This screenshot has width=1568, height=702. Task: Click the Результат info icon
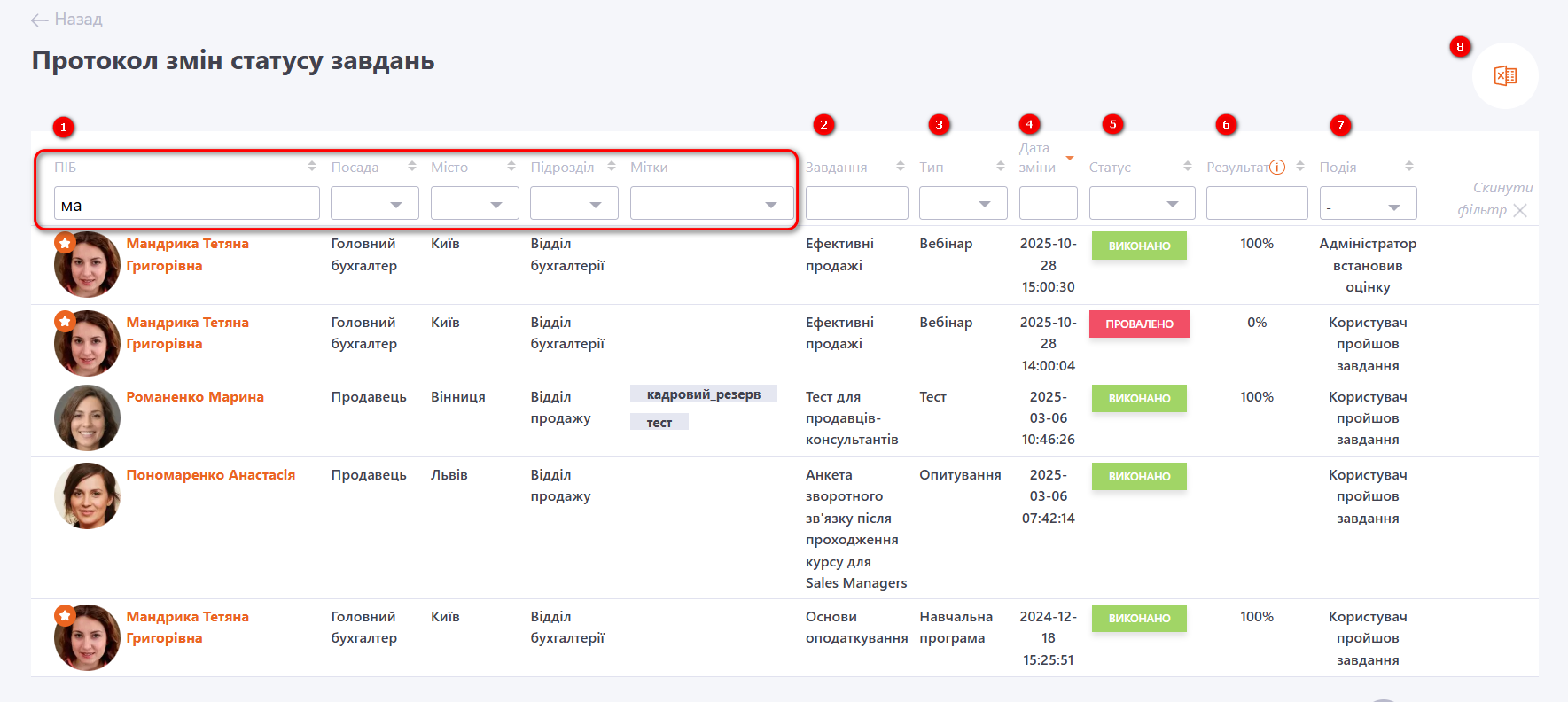point(1277,168)
